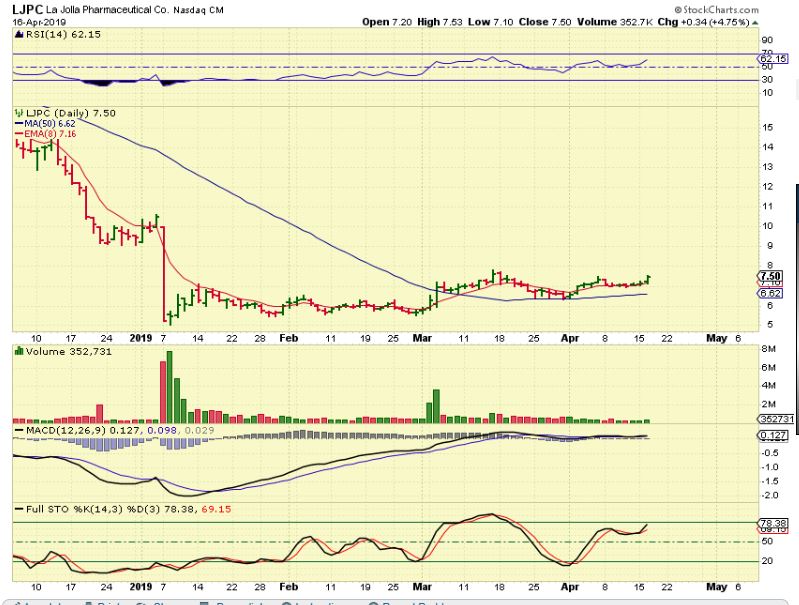799x605 pixels.
Task: Click the 15 price axis label
Action: click(x=768, y=127)
